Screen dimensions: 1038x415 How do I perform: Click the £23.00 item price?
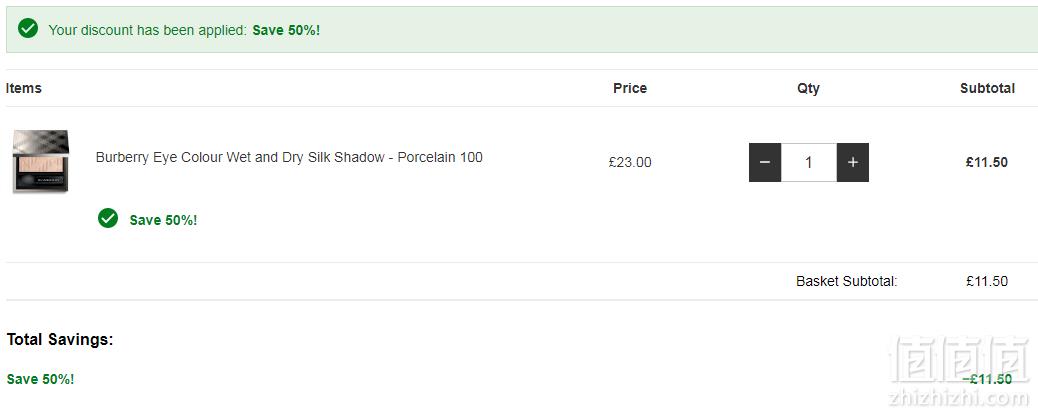[x=630, y=162]
